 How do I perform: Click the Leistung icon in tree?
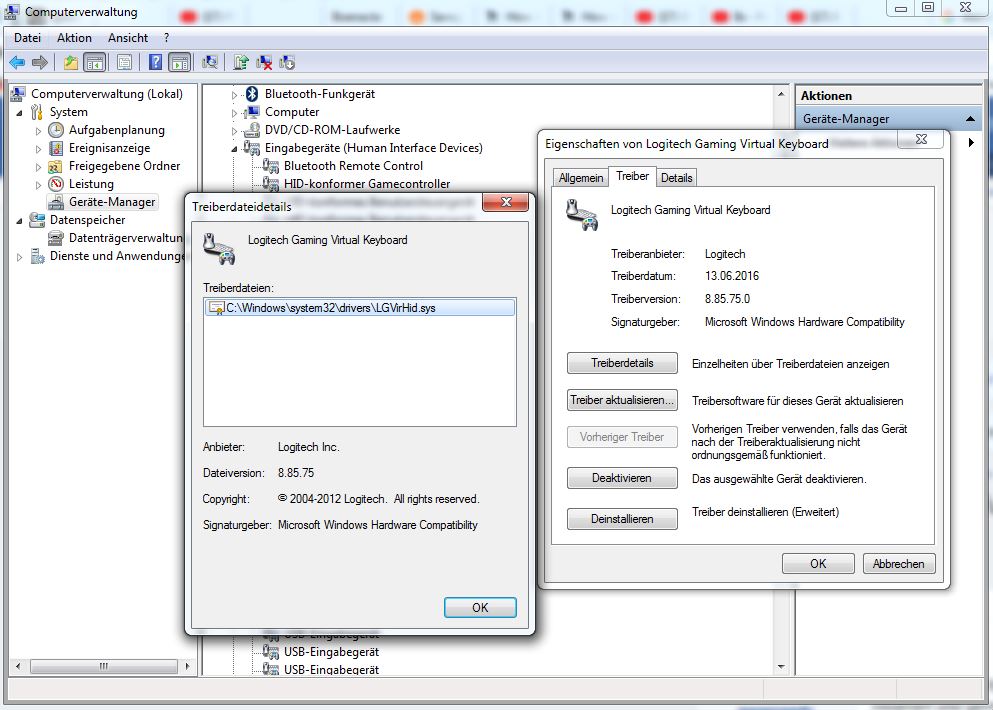[56, 184]
